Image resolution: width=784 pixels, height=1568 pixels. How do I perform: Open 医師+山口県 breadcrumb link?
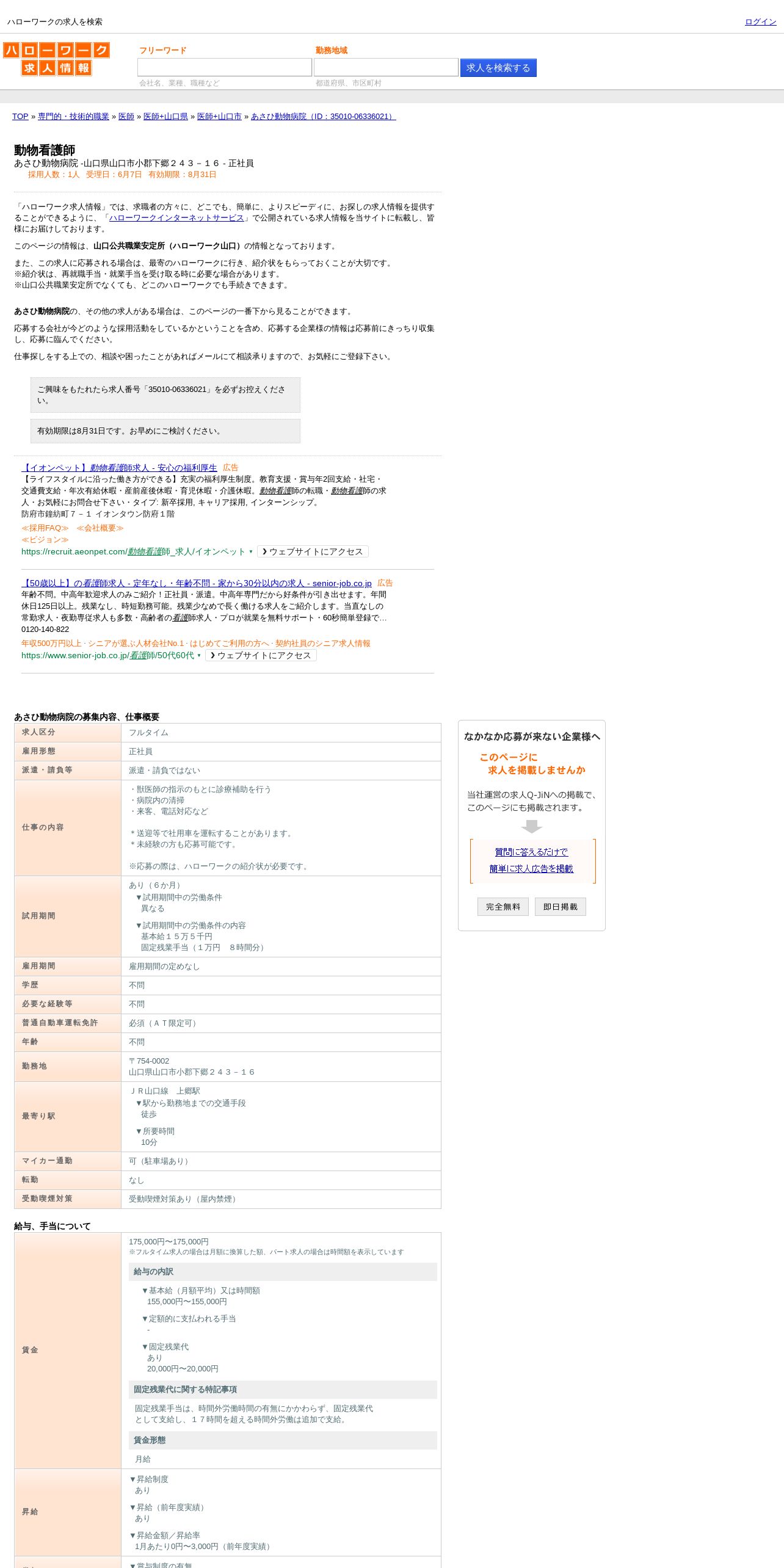(x=165, y=117)
